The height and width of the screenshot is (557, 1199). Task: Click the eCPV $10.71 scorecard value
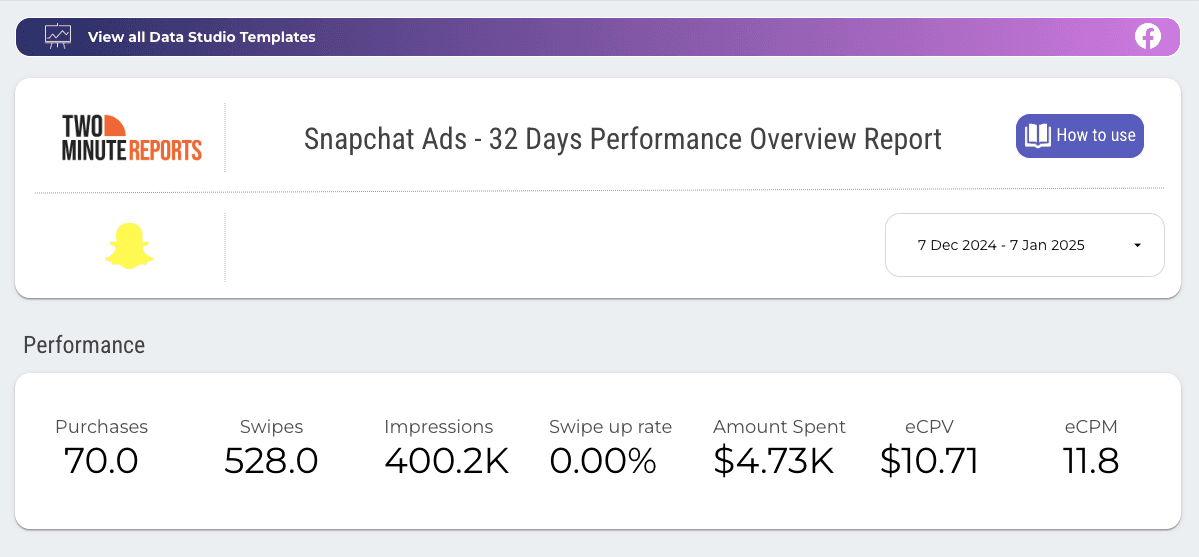point(929,461)
